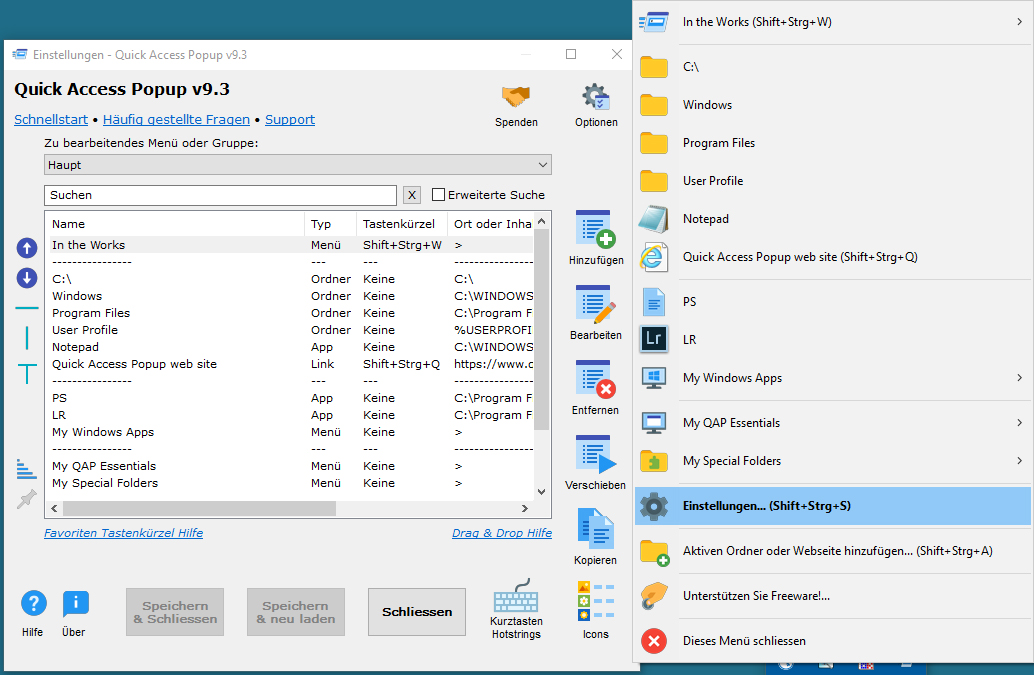Screen dimensions: 1034x675
Task: Click the Name column header
Action: pos(175,224)
